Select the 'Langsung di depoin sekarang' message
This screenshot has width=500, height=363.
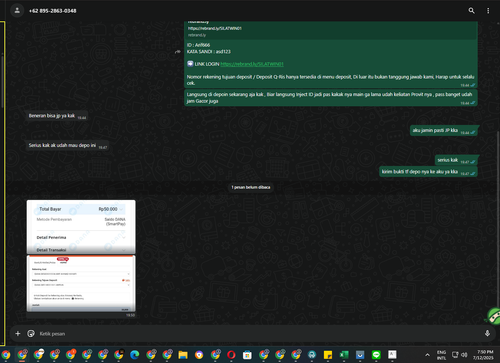[x=331, y=98]
